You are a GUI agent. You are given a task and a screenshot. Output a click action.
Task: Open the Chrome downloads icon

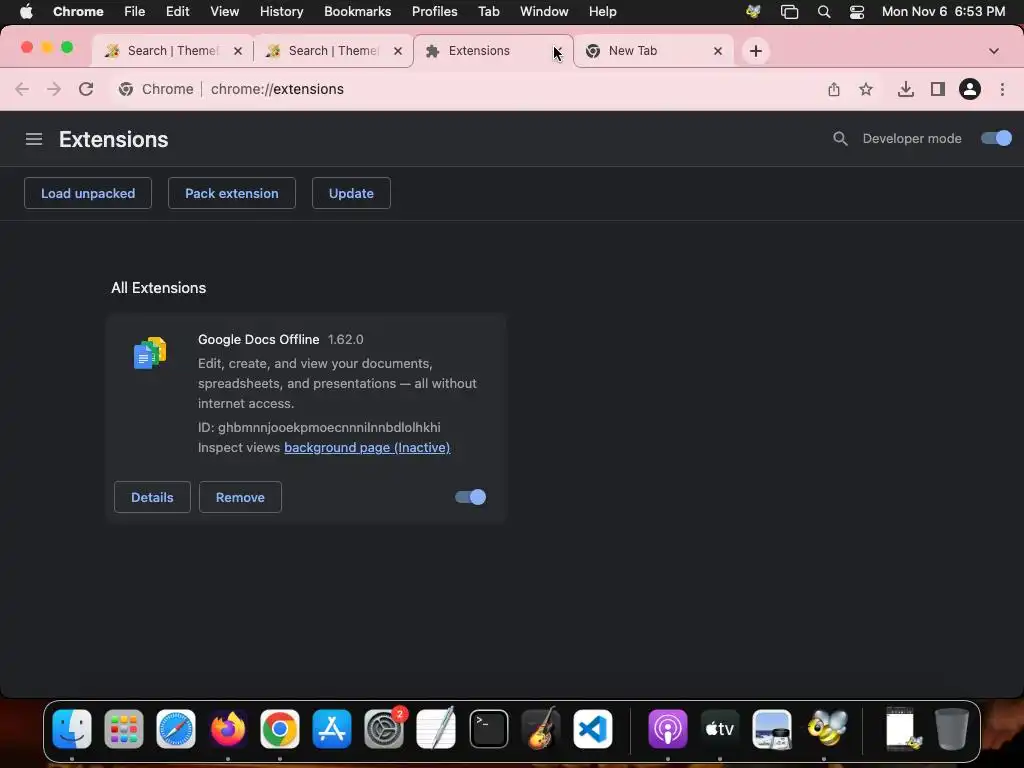pyautogui.click(x=906, y=89)
